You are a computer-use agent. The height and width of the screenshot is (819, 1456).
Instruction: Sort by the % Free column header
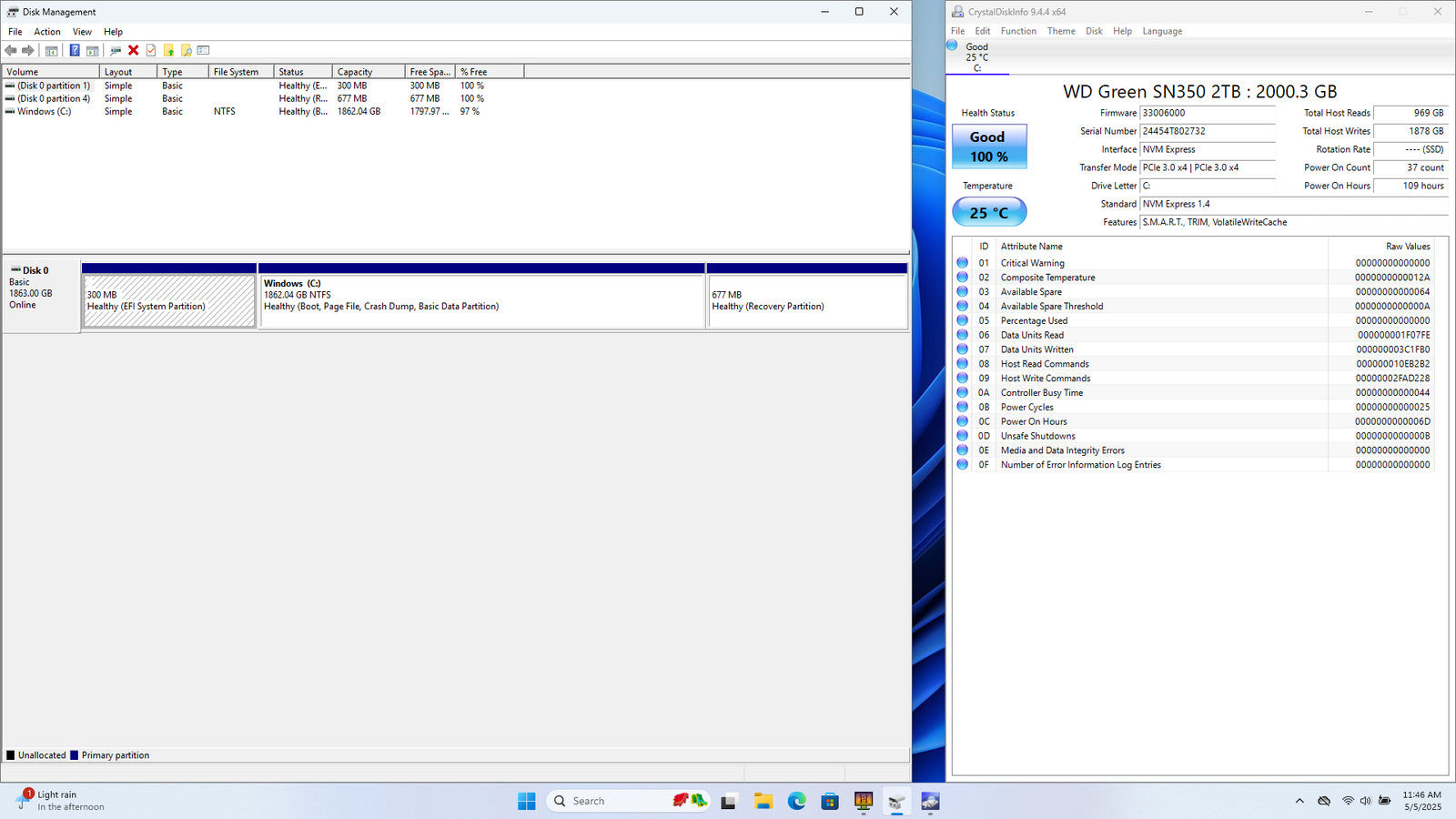(490, 72)
